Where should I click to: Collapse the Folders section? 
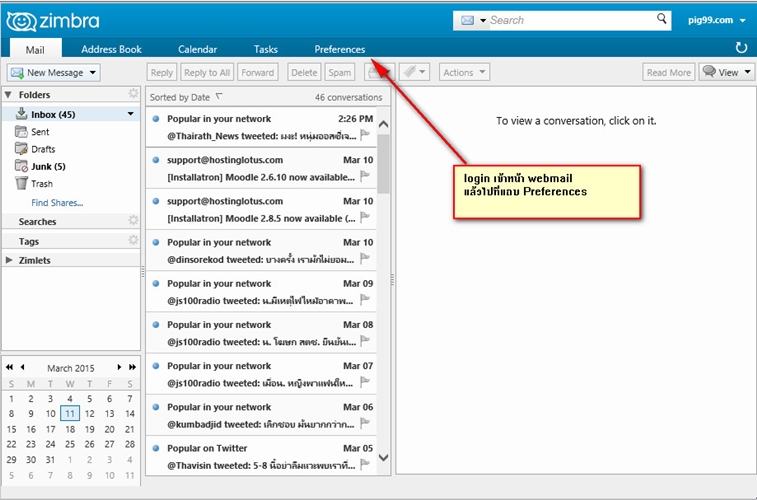(8, 95)
